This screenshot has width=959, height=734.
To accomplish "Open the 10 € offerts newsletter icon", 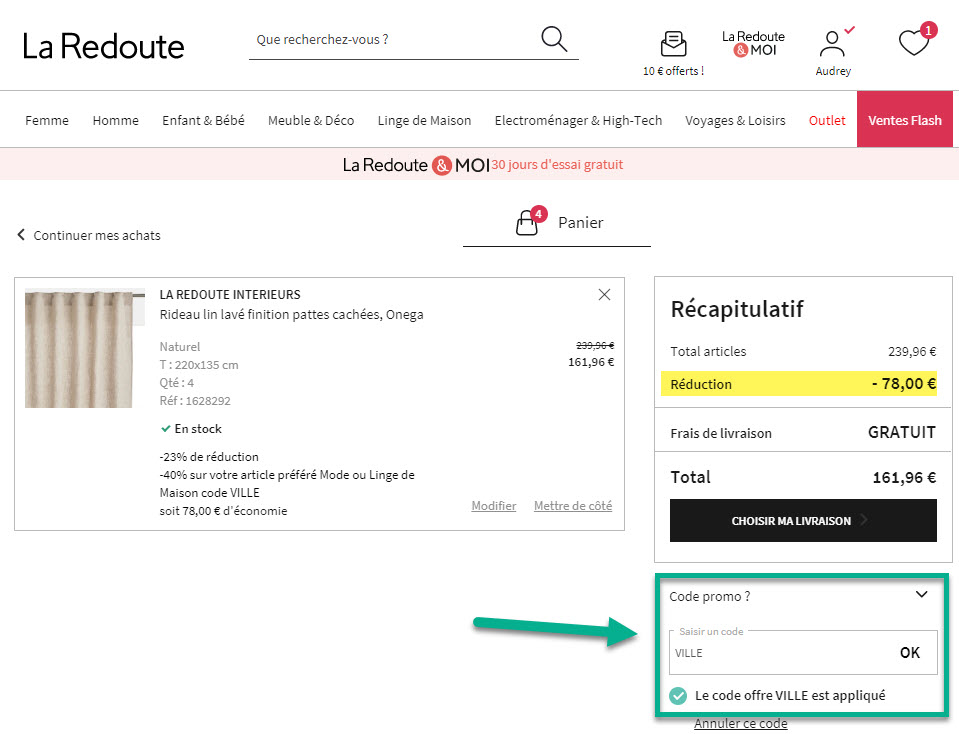I will pyautogui.click(x=673, y=44).
